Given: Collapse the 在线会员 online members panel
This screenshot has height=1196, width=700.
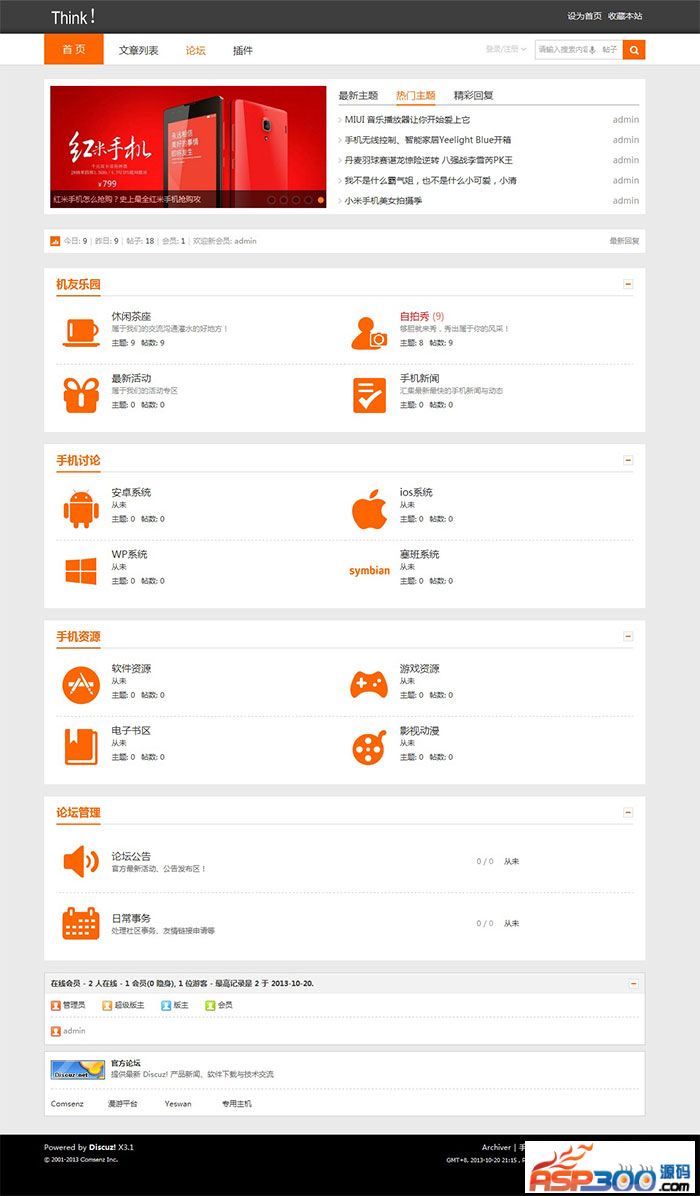Looking at the screenshot, I should point(634,984).
